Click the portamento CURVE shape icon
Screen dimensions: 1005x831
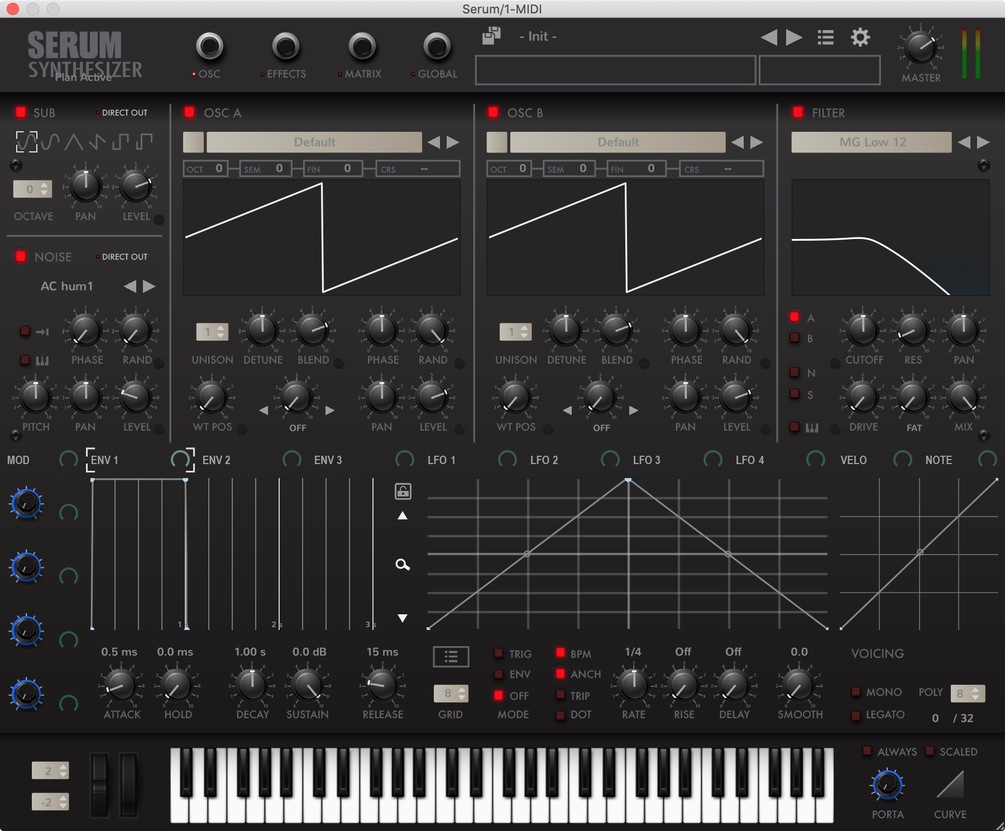click(x=950, y=784)
